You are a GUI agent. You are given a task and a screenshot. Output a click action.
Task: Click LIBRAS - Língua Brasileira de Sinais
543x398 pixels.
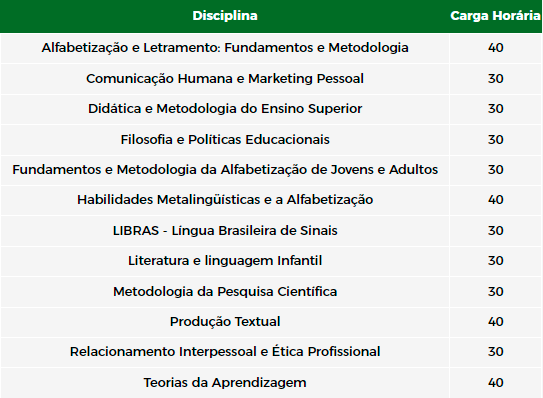pyautogui.click(x=225, y=231)
